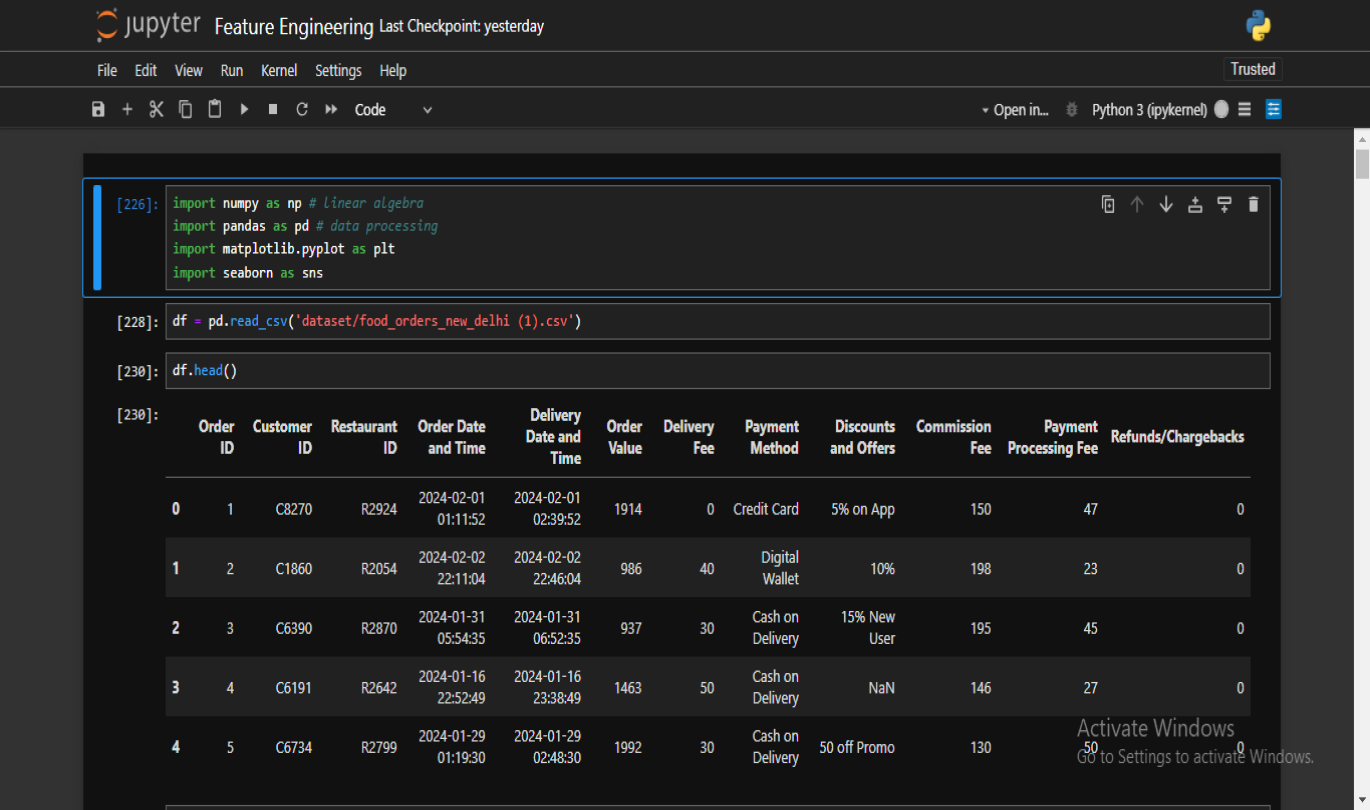This screenshot has height=810, width=1370.
Task: Open the table of contents lines icon
Action: (x=1244, y=110)
